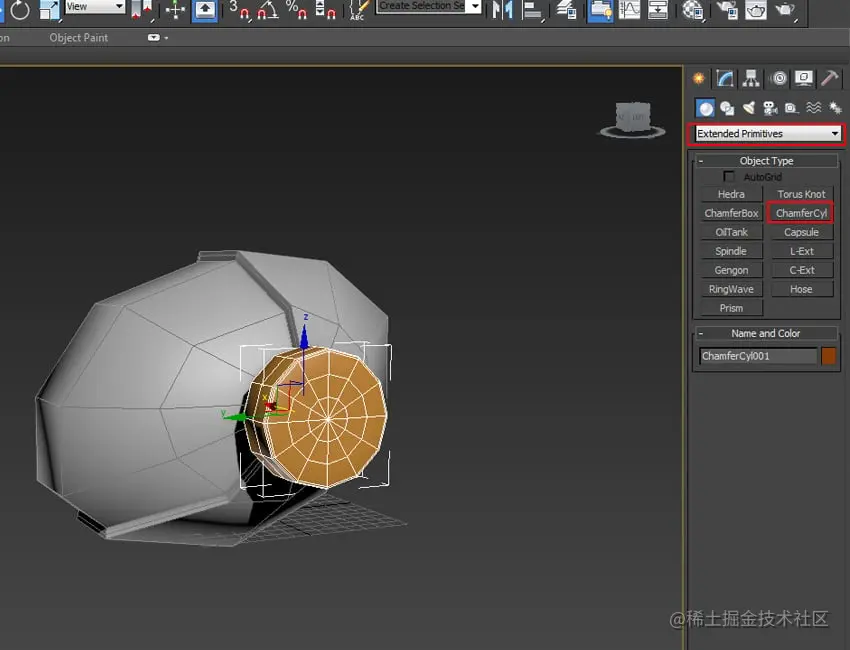
Task: Enable the AutoGrid checkbox
Action: (x=729, y=177)
